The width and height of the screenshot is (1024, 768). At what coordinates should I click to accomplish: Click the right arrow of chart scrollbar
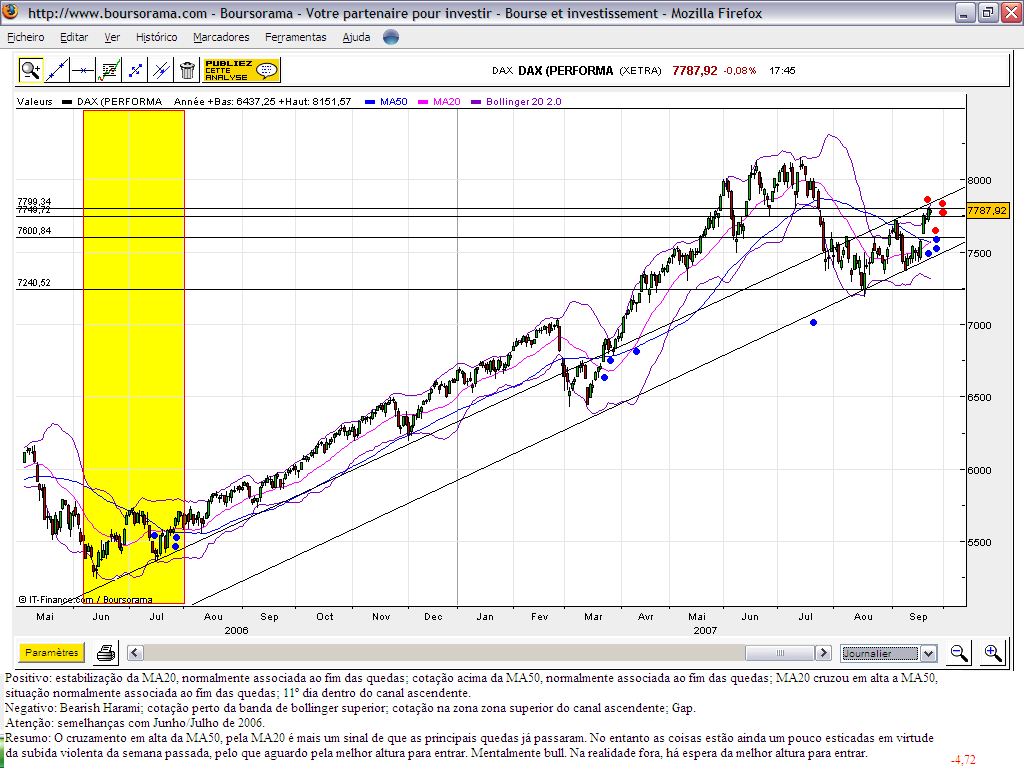pos(824,652)
